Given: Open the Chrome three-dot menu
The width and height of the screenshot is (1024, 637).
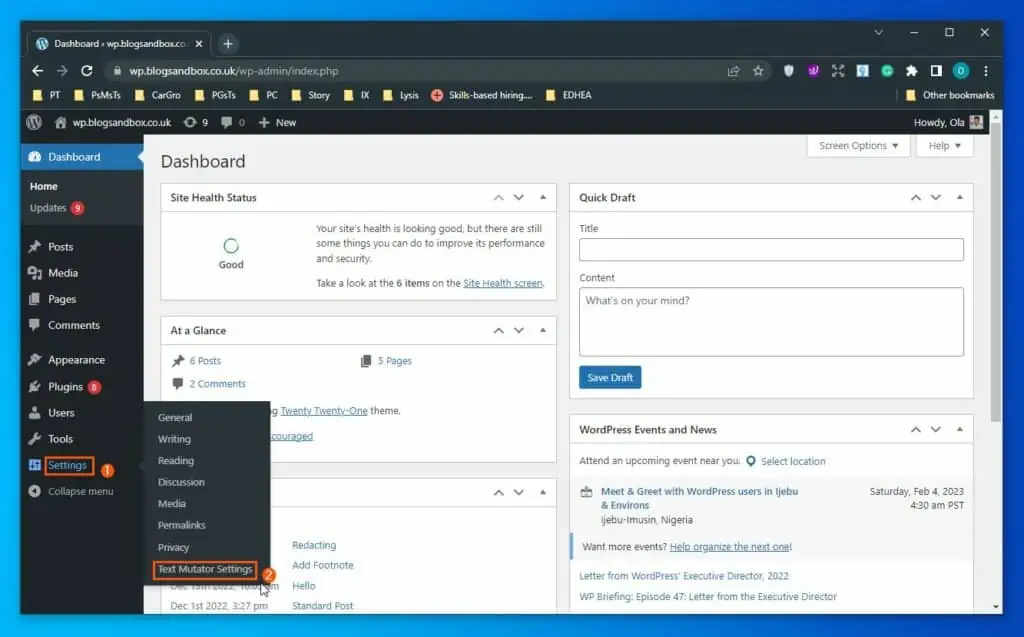Looking at the screenshot, I should tap(986, 71).
